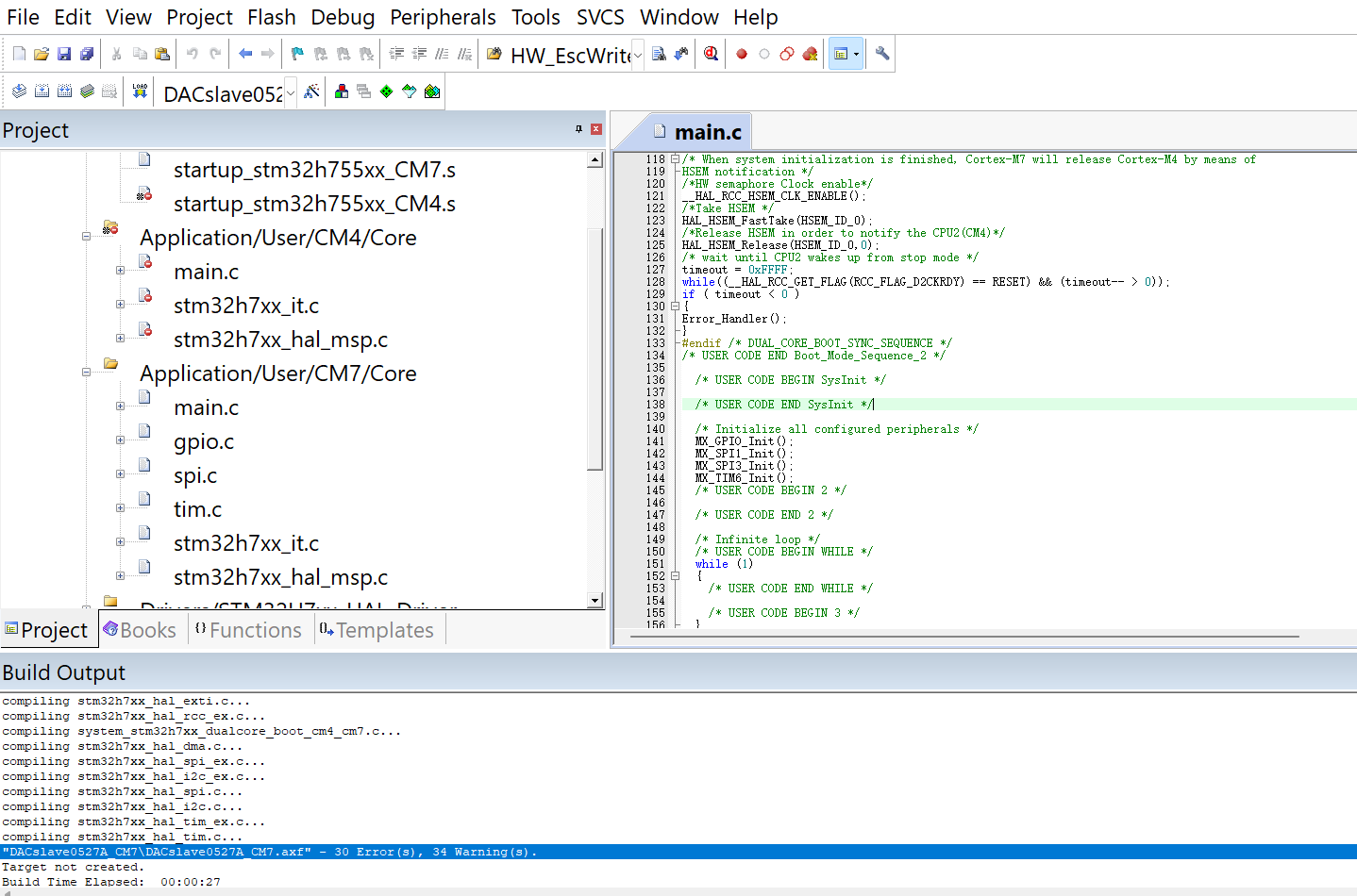1357x896 pixels.
Task: Save the current file with the Save icon
Action: click(x=64, y=55)
